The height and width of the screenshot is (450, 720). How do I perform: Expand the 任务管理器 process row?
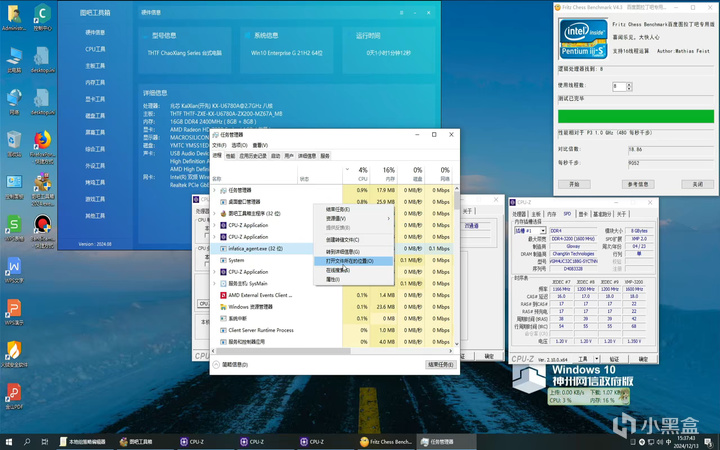pos(214,190)
